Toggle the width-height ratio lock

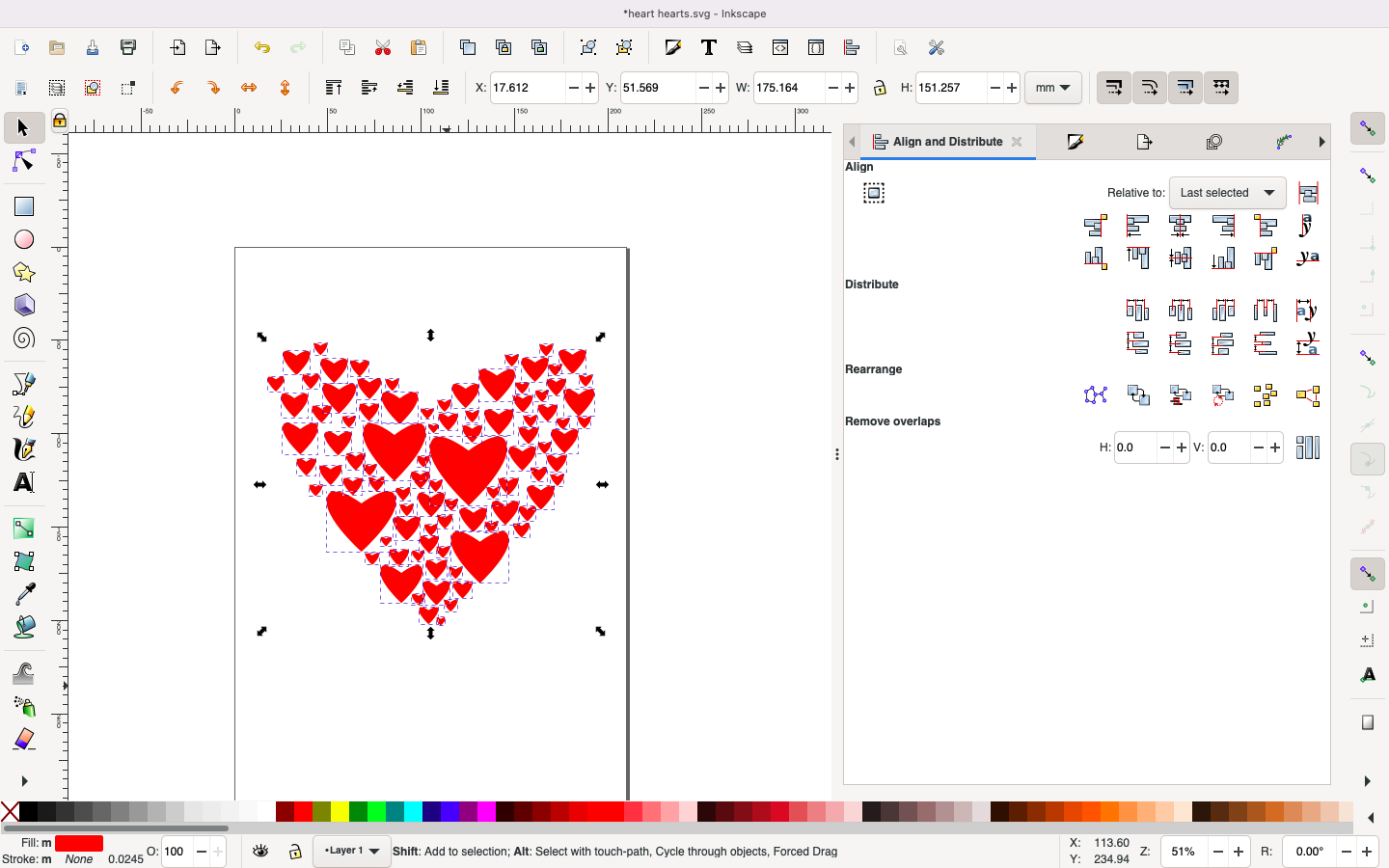[x=880, y=88]
